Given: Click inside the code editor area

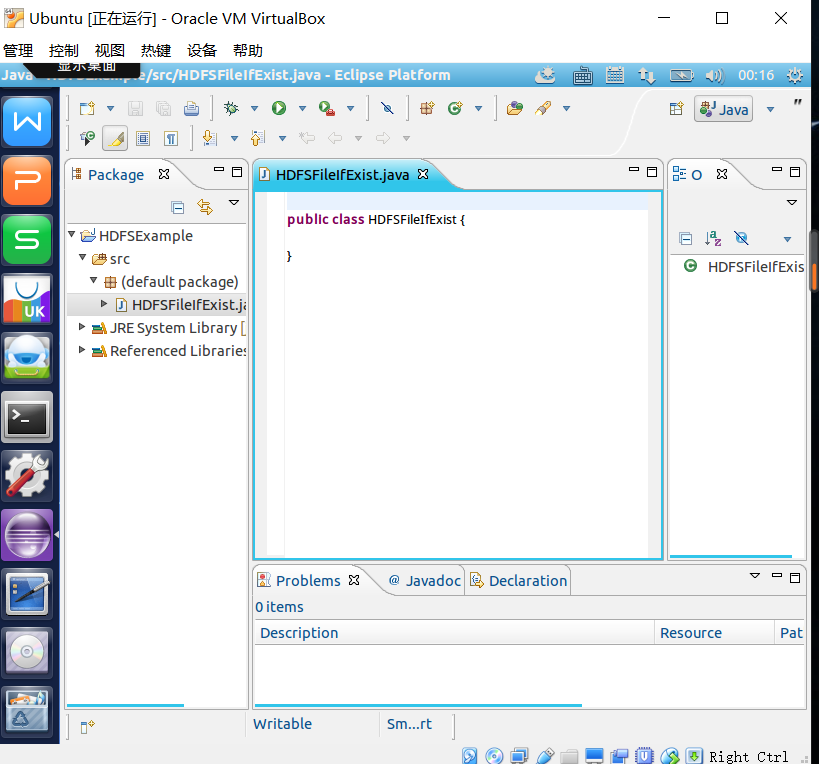Looking at the screenshot, I should pos(467,376).
